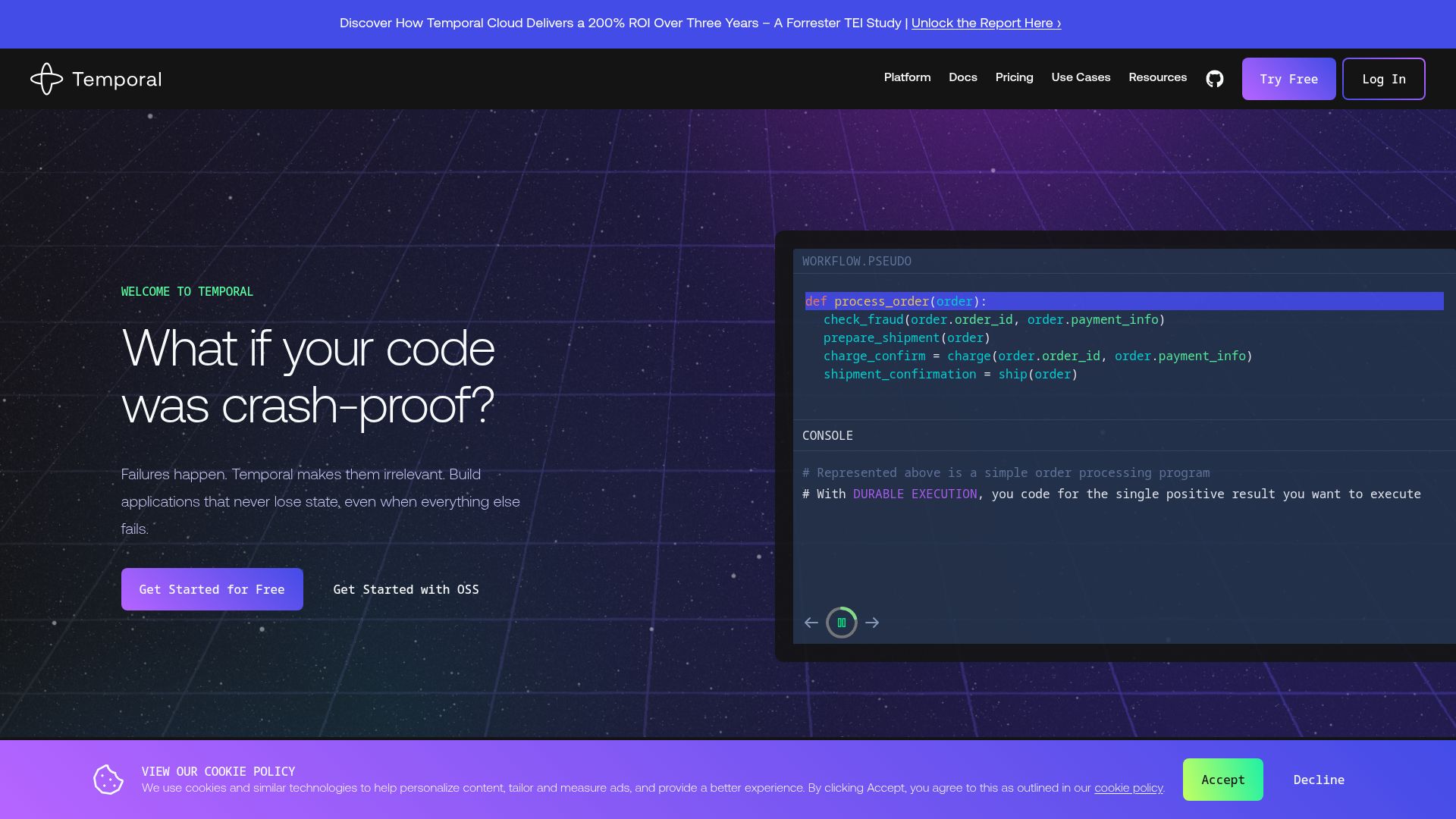Click the shipment_confirmation code line
This screenshot has height=819, width=1456.
click(950, 374)
